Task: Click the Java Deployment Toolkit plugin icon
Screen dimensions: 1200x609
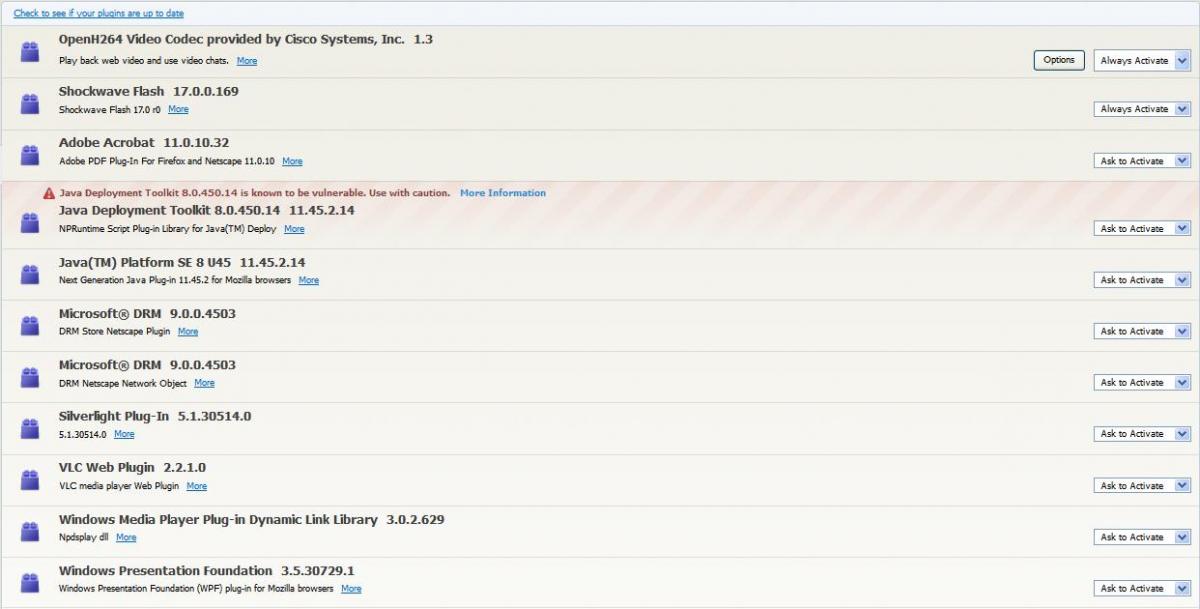Action: click(x=30, y=223)
